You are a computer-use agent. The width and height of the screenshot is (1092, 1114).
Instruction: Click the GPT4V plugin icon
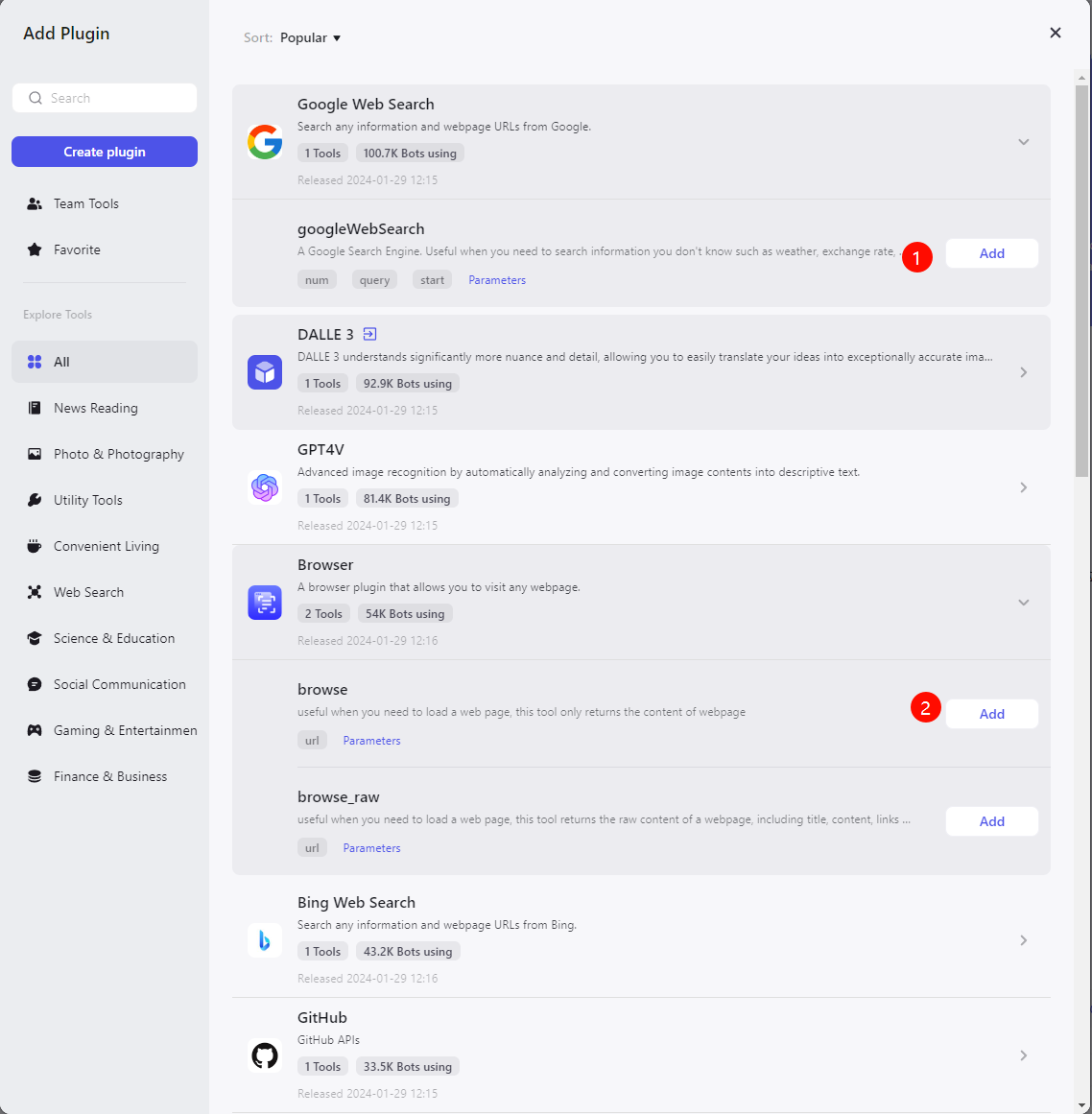click(x=265, y=487)
